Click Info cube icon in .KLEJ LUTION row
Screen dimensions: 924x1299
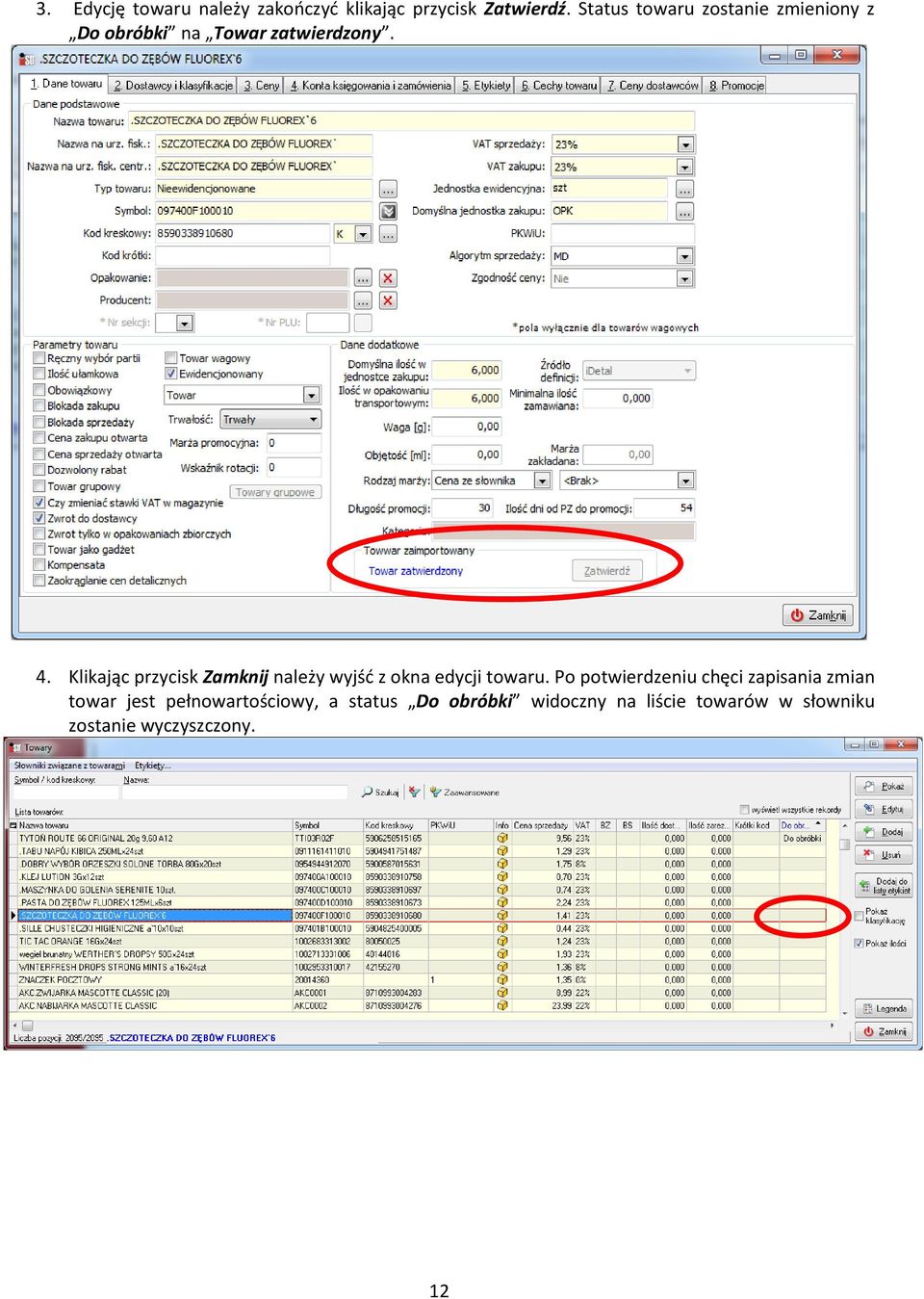(x=501, y=876)
